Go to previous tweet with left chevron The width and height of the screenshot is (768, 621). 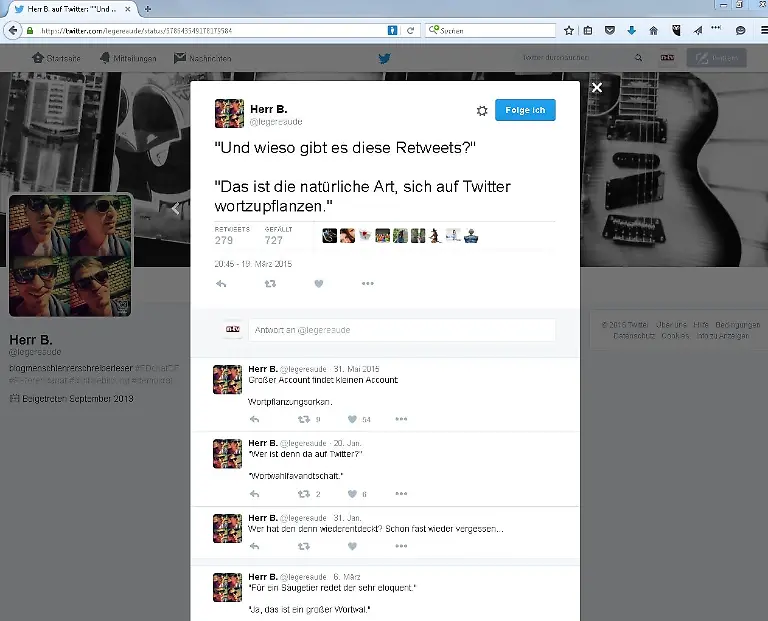pyautogui.click(x=175, y=209)
